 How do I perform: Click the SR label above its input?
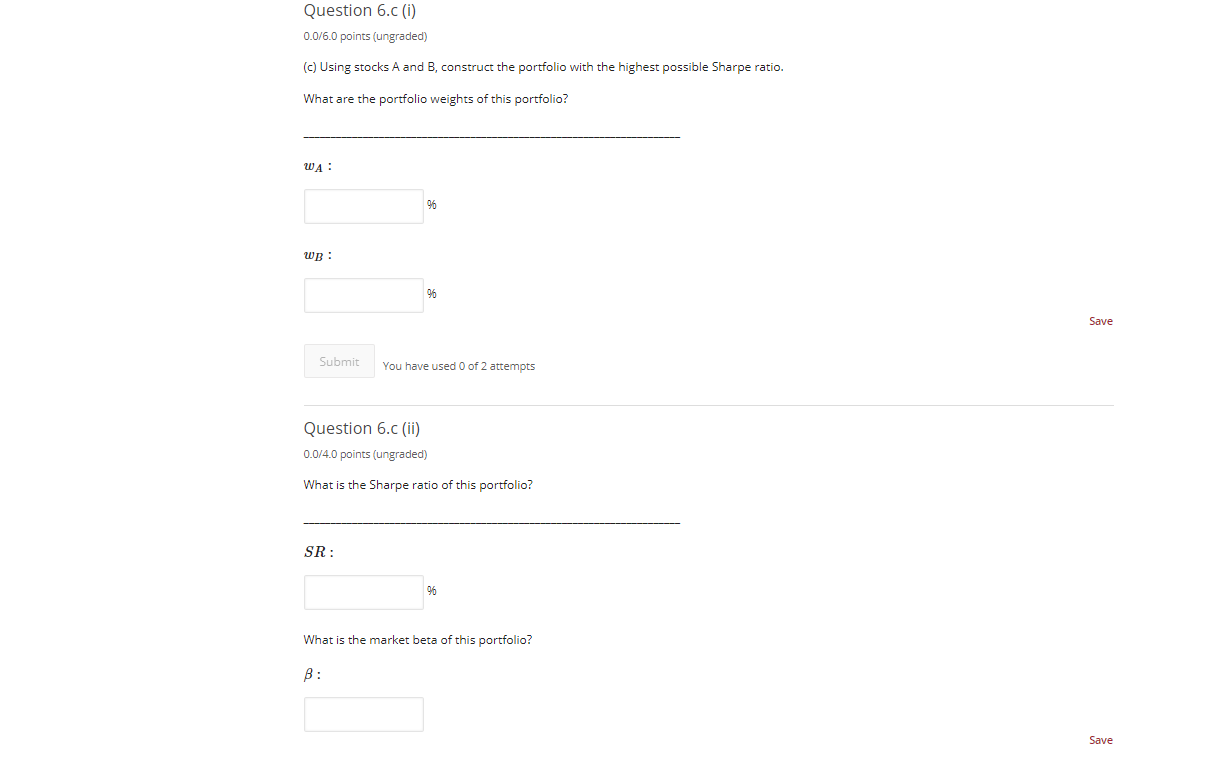coord(314,551)
